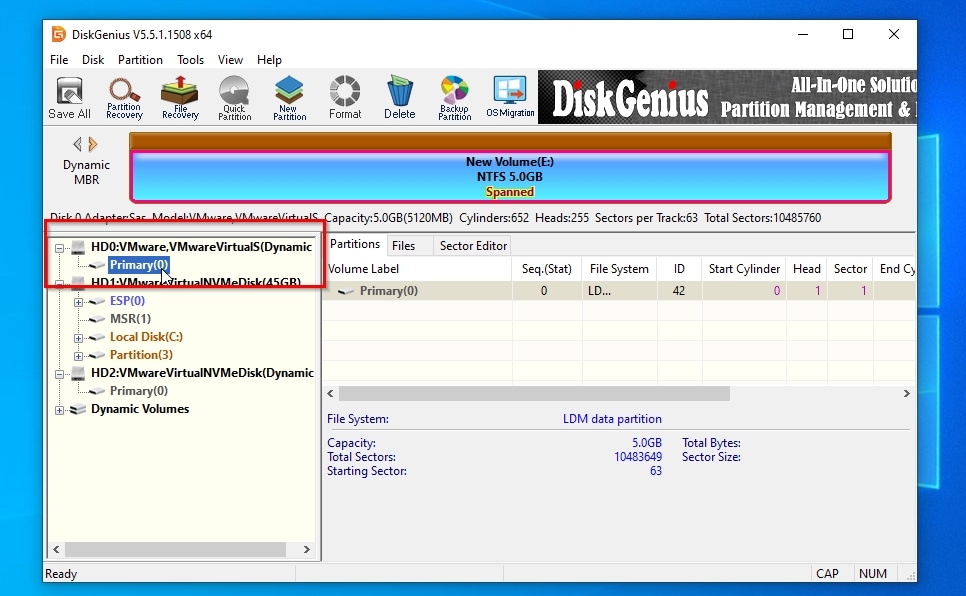Screen dimensions: 966x596
Task: Open Partition Recovery tool
Action: pos(124,98)
